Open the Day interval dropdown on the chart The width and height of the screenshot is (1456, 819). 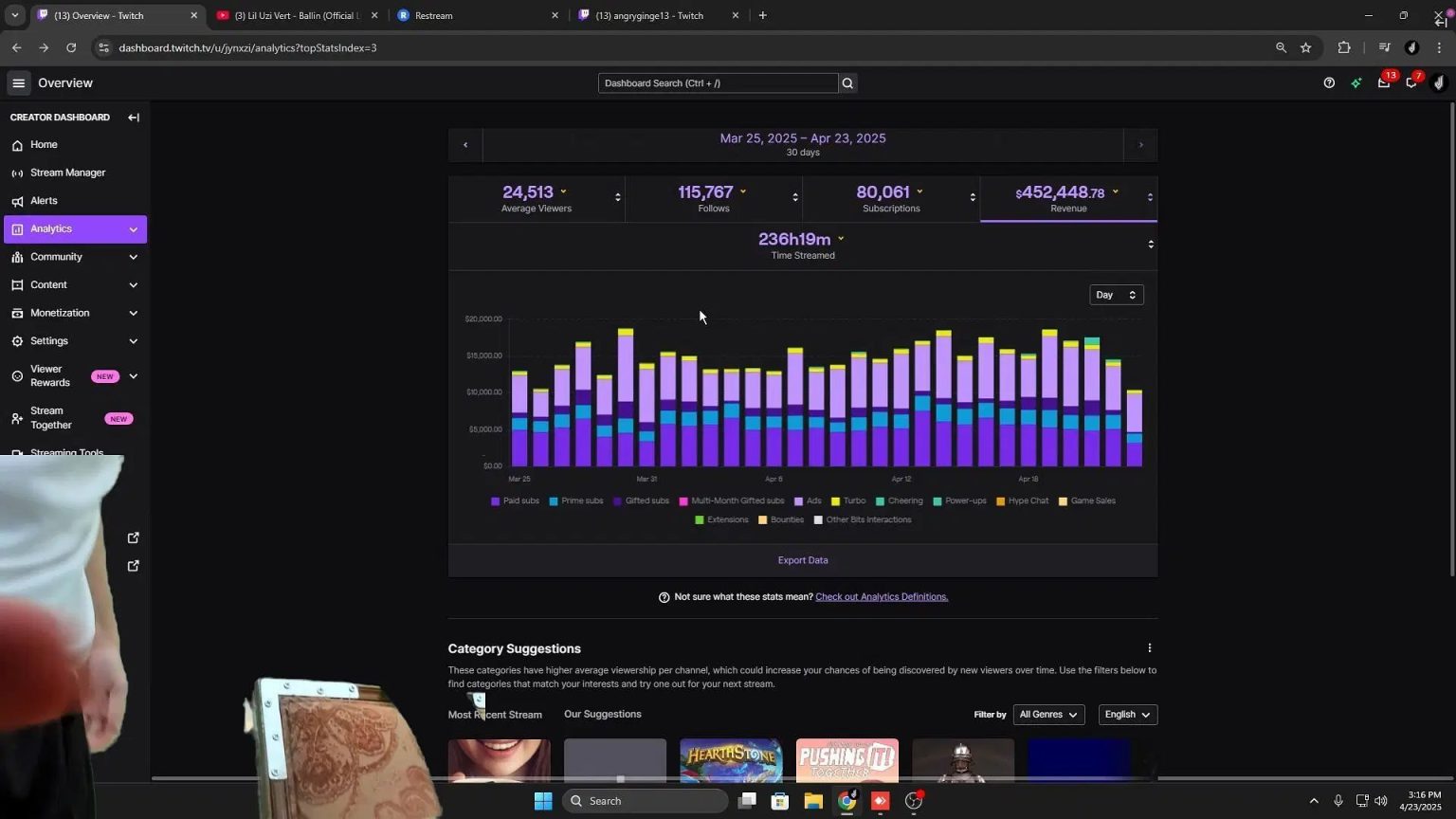tap(1115, 295)
